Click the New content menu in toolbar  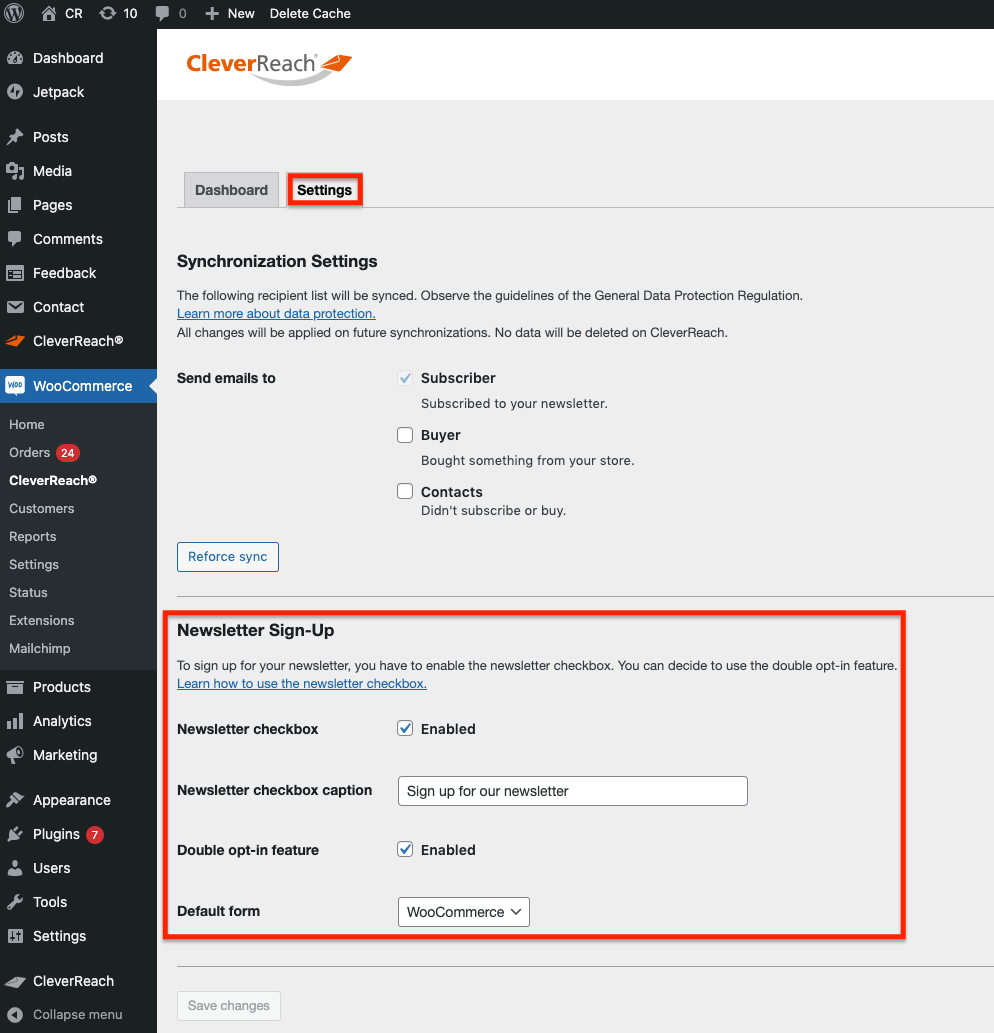point(229,14)
